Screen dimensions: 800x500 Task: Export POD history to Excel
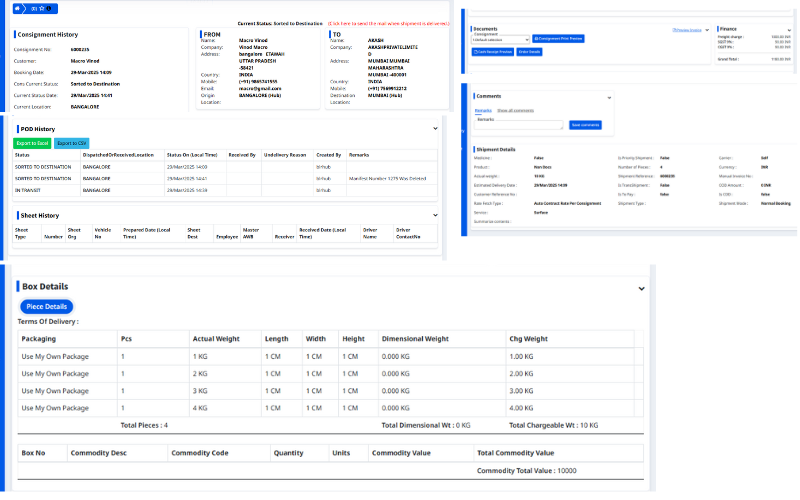click(32, 143)
